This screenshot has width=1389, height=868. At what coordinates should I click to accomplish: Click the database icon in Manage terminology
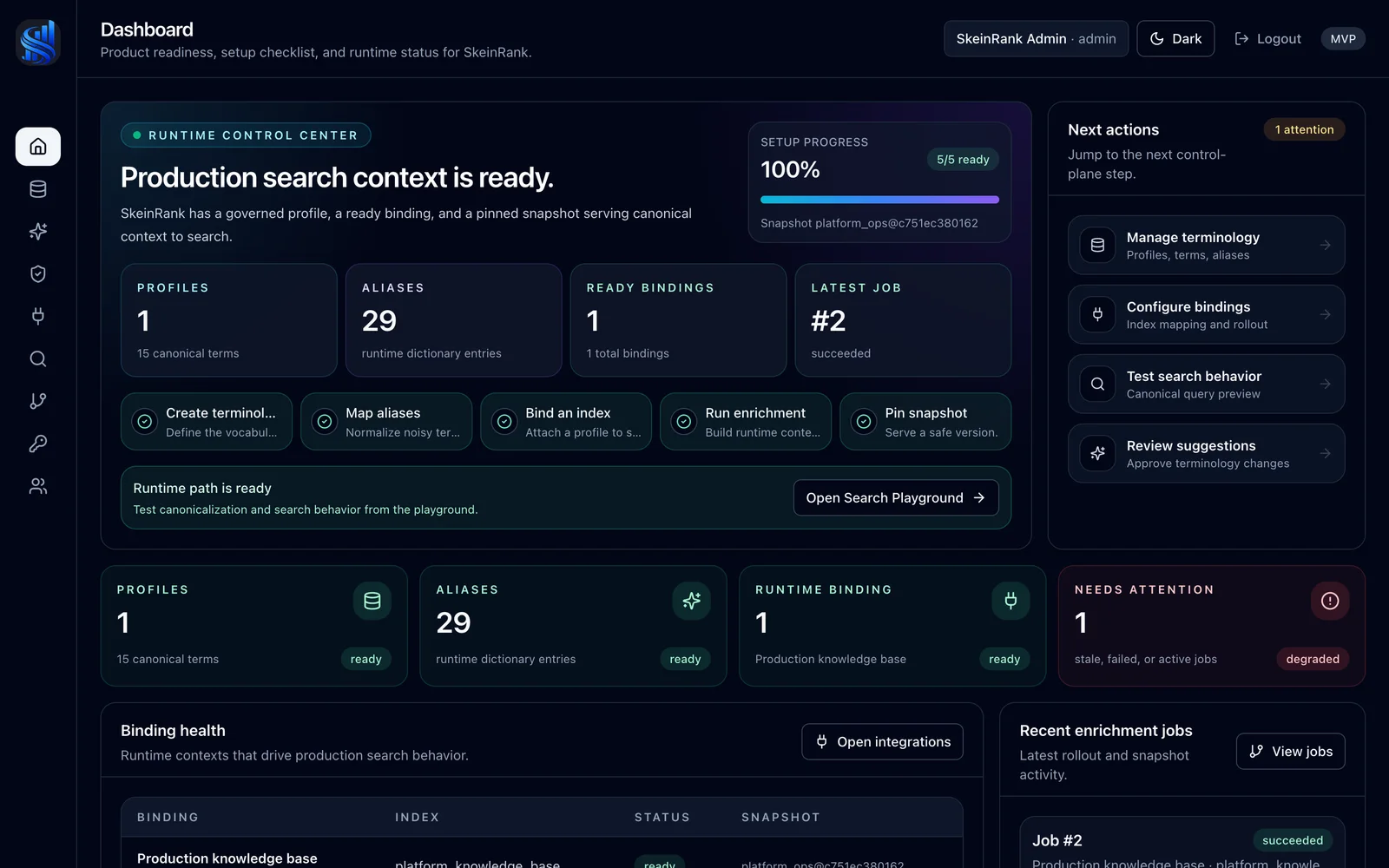point(1097,246)
